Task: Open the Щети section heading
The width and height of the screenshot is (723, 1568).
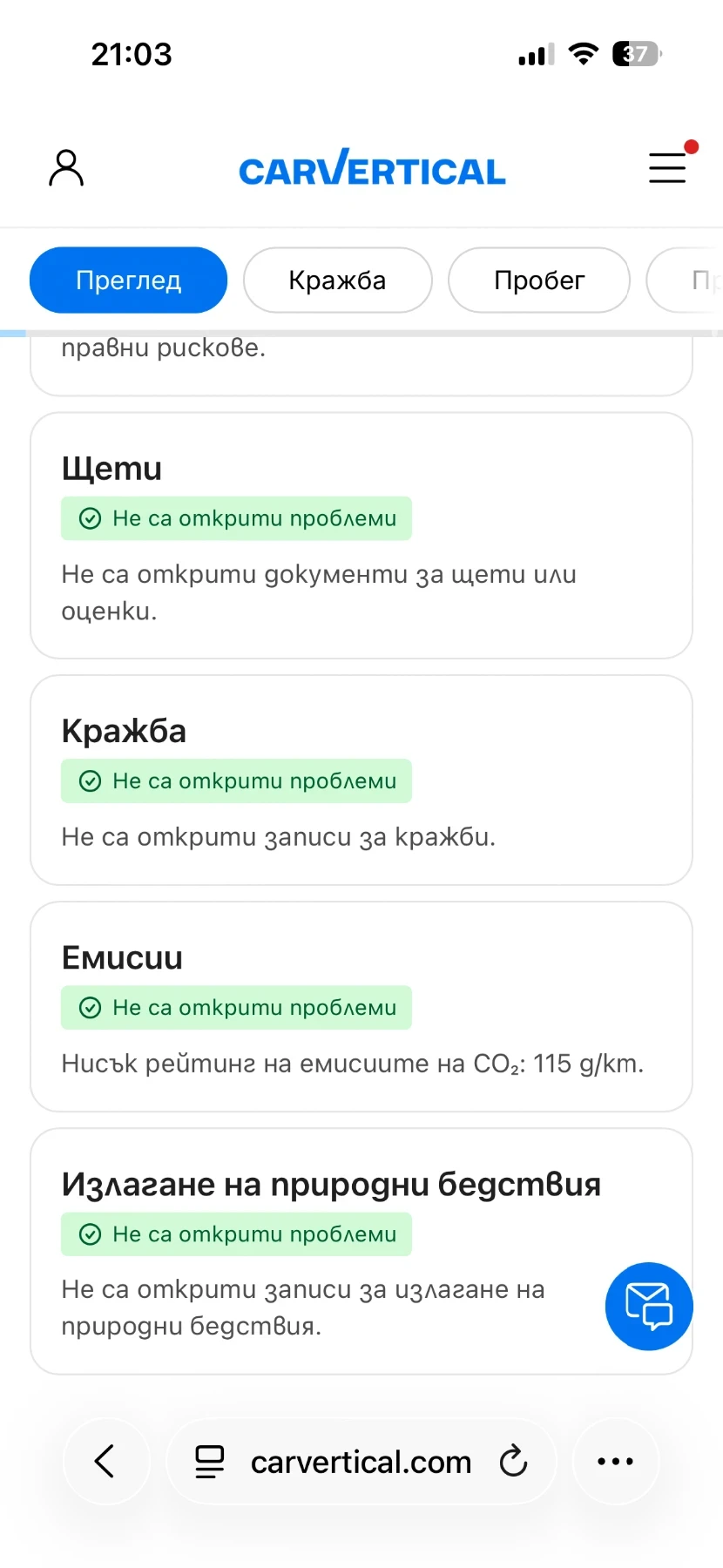Action: coord(112,469)
